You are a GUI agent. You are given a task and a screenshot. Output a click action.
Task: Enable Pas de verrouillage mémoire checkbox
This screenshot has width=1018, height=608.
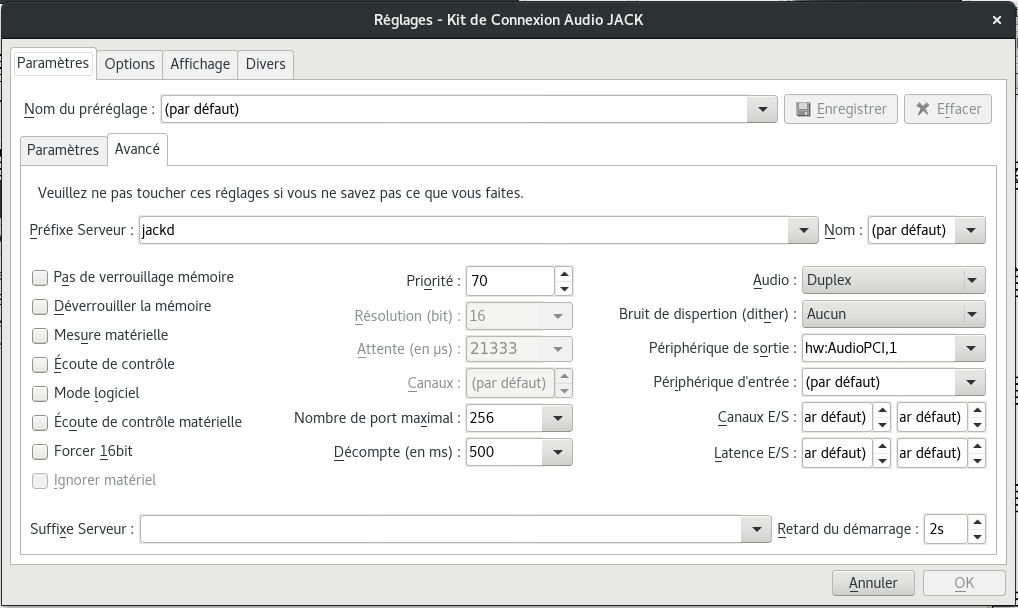pos(40,277)
